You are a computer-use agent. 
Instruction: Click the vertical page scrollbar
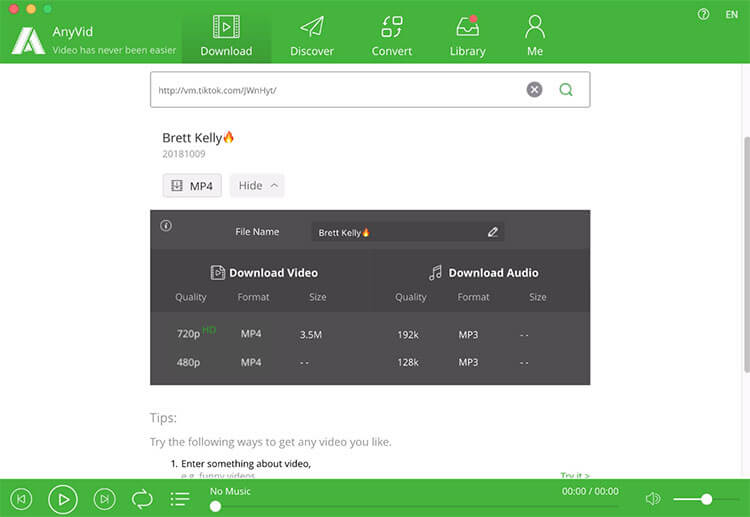747,253
